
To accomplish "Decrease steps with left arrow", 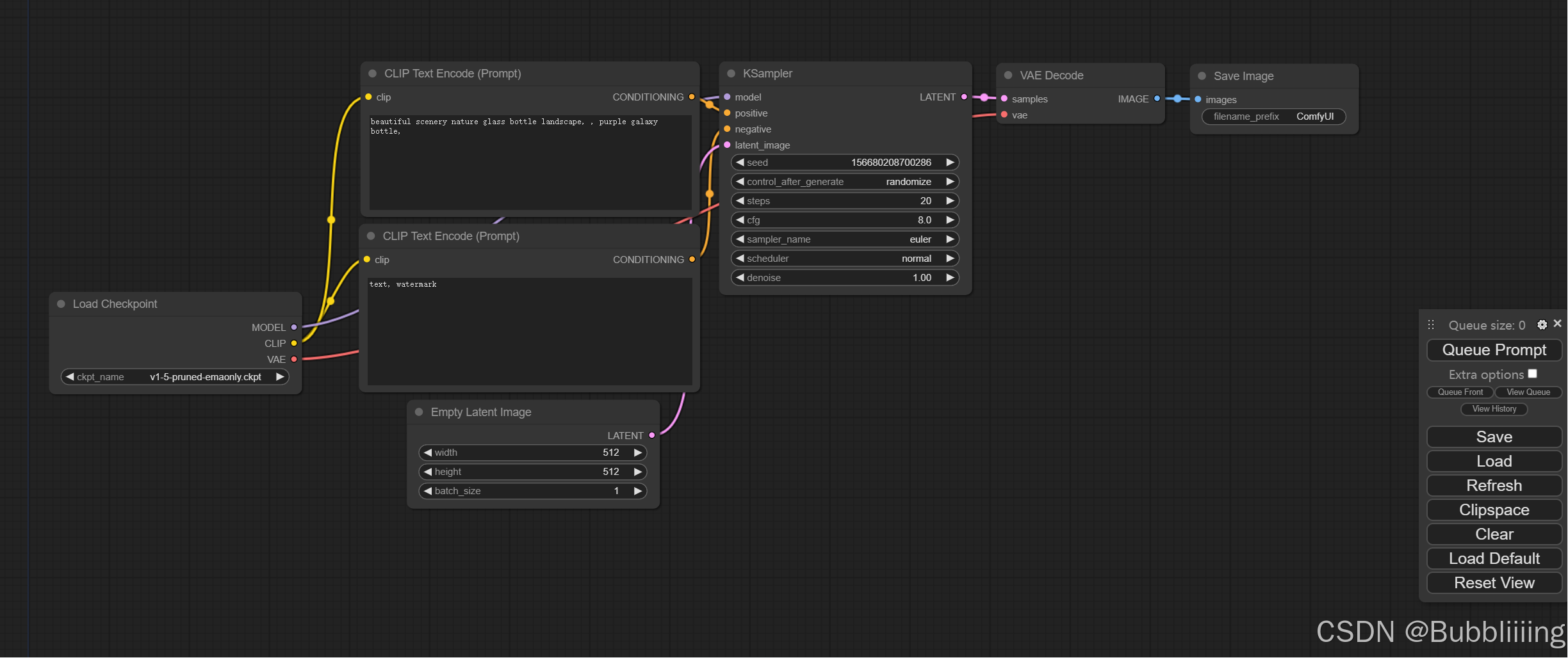I will pyautogui.click(x=740, y=200).
